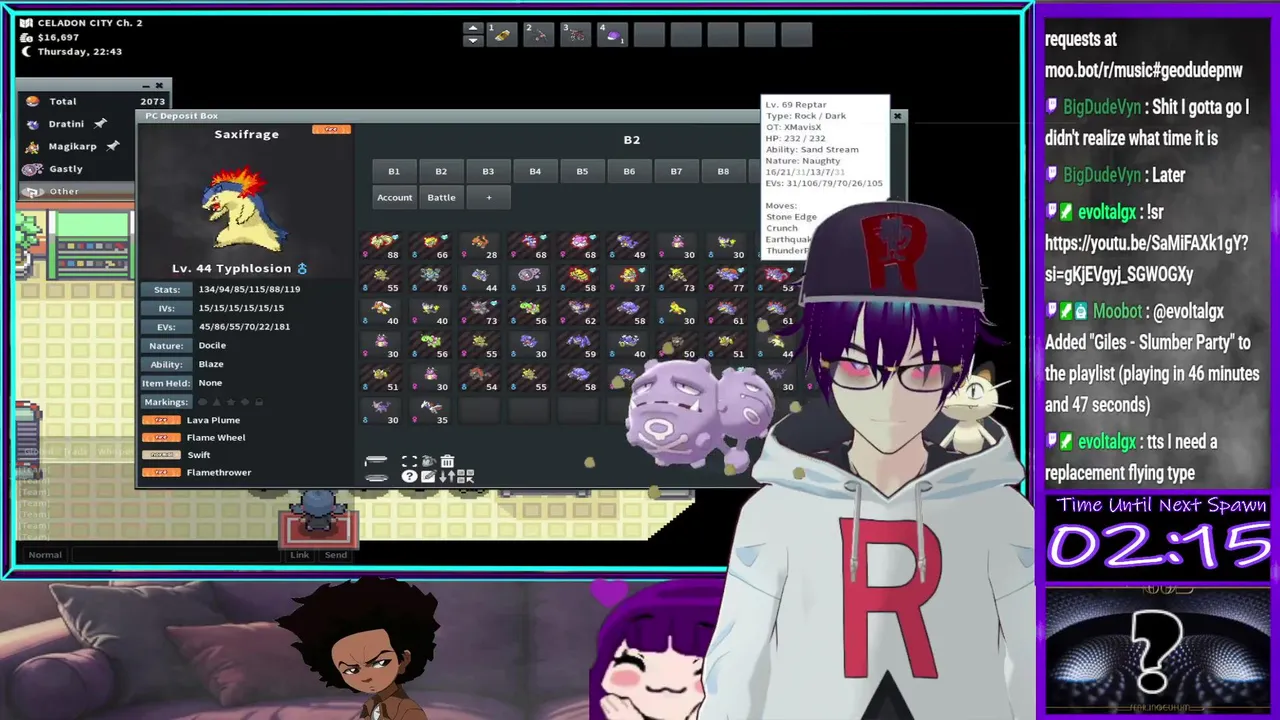Select the level 35 Pokemon in last row
1280x720 pixels.
point(431,411)
